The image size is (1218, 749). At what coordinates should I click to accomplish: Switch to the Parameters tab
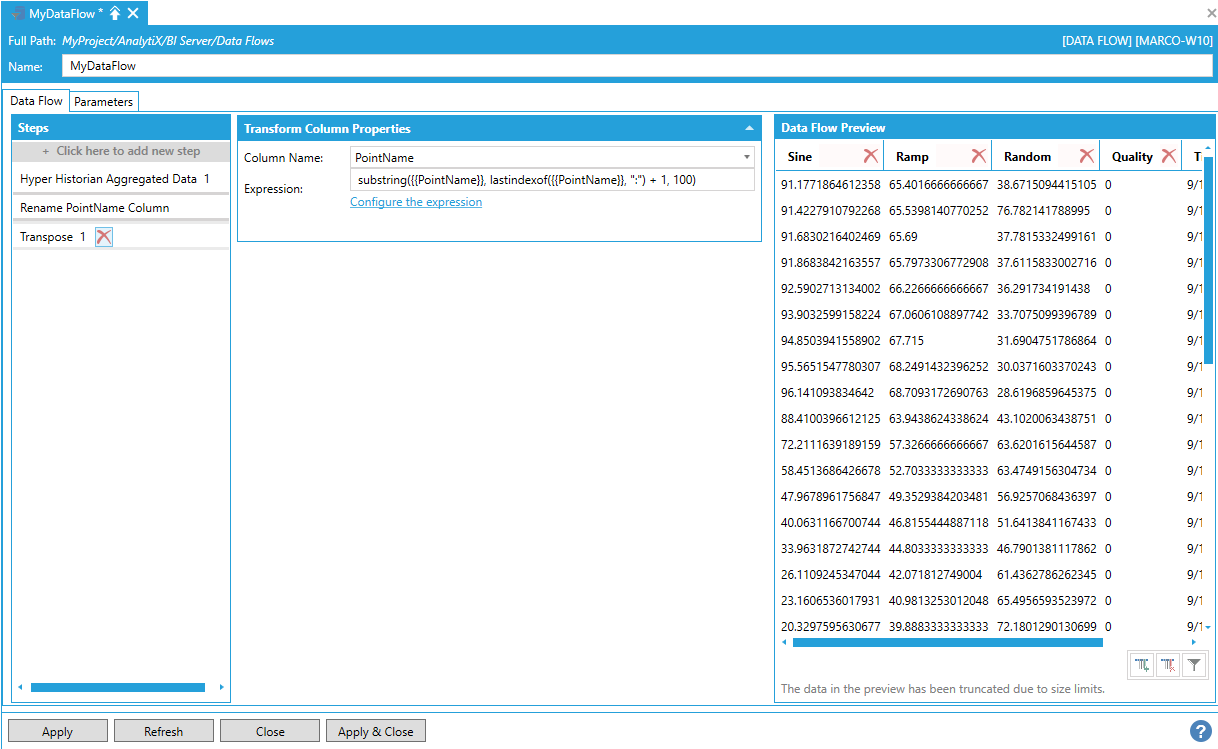pos(103,102)
